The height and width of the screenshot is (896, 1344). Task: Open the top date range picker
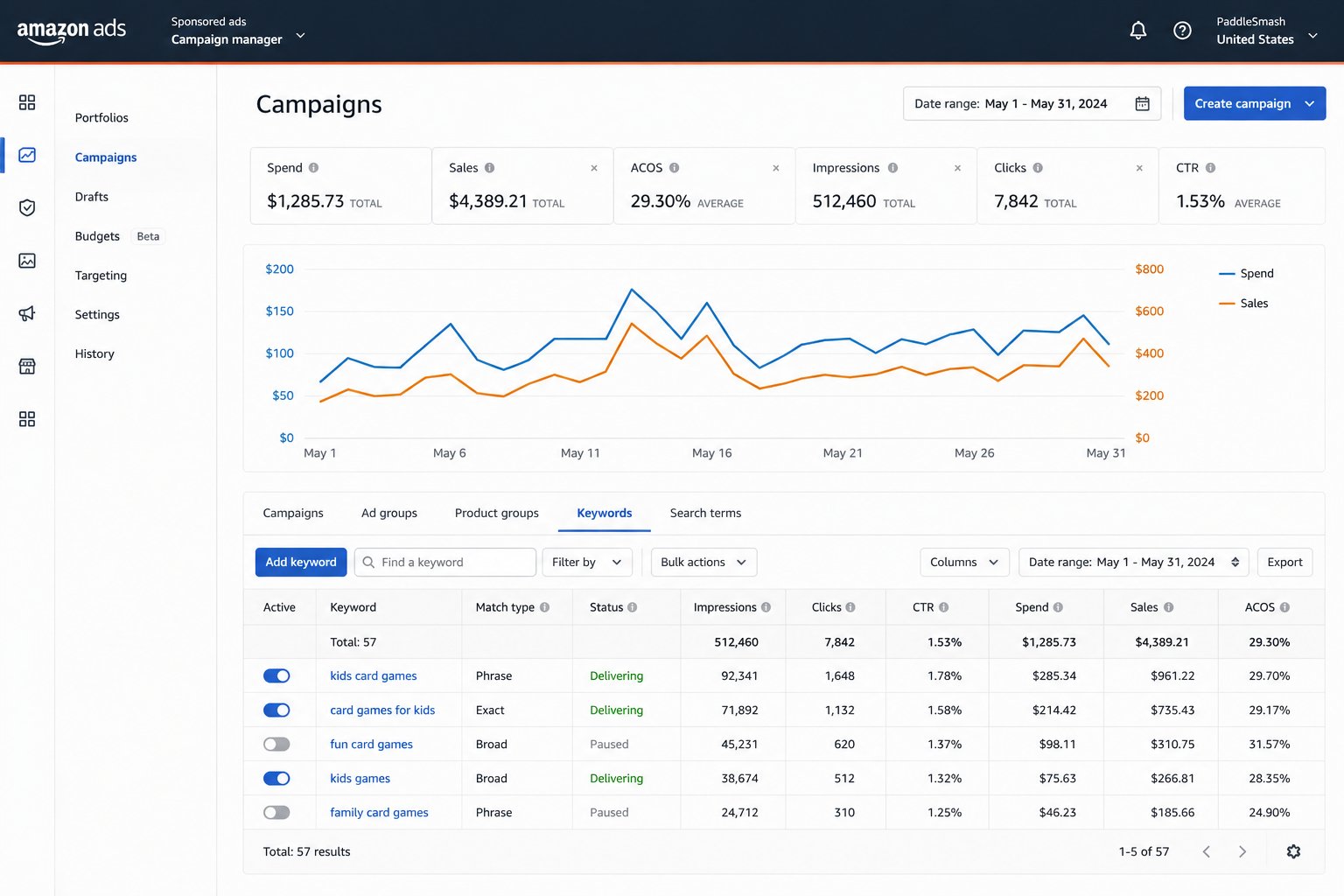click(x=1032, y=103)
